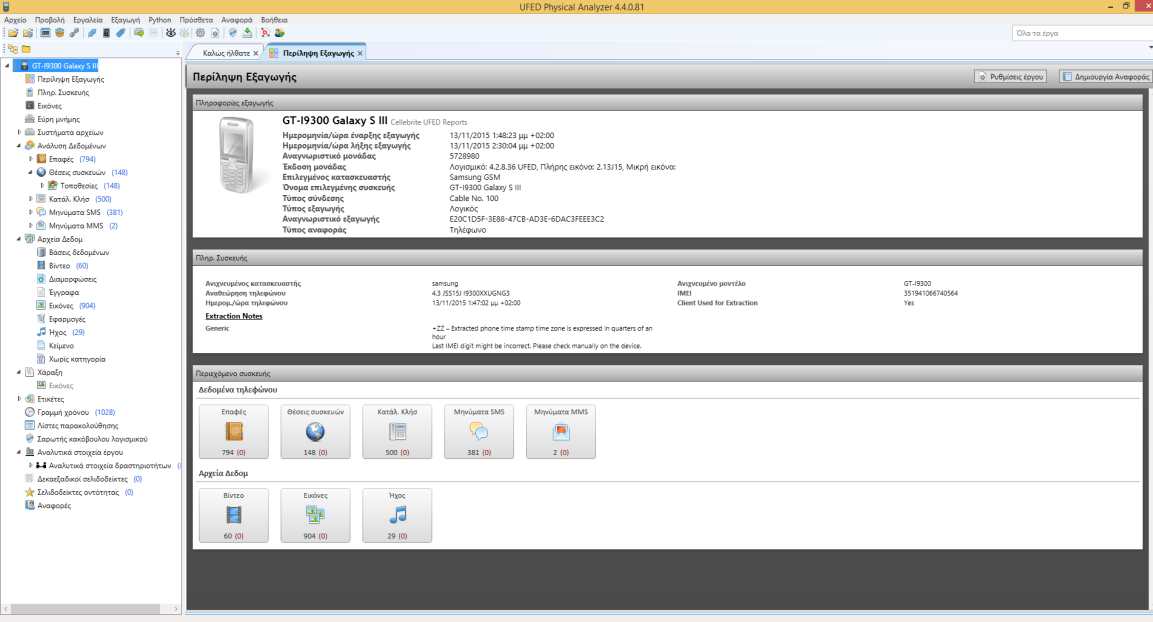The height and width of the screenshot is (622, 1153).
Task: Click the Βίντεο film tile icon
Action: [x=234, y=515]
